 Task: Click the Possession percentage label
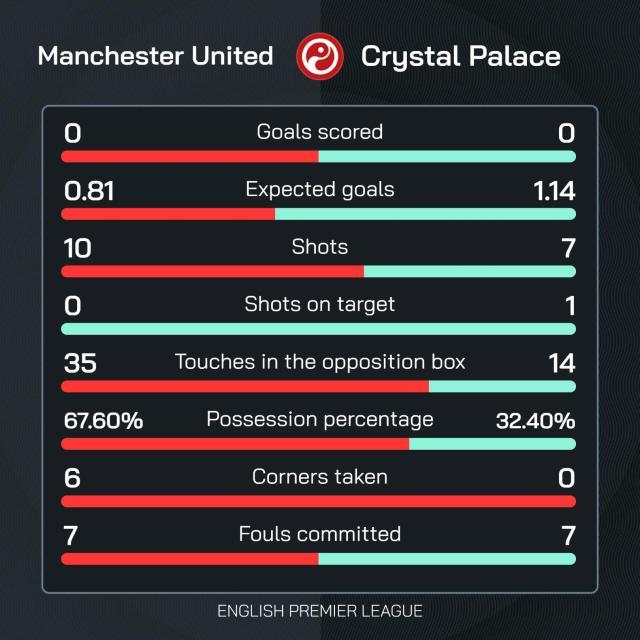tap(320, 419)
